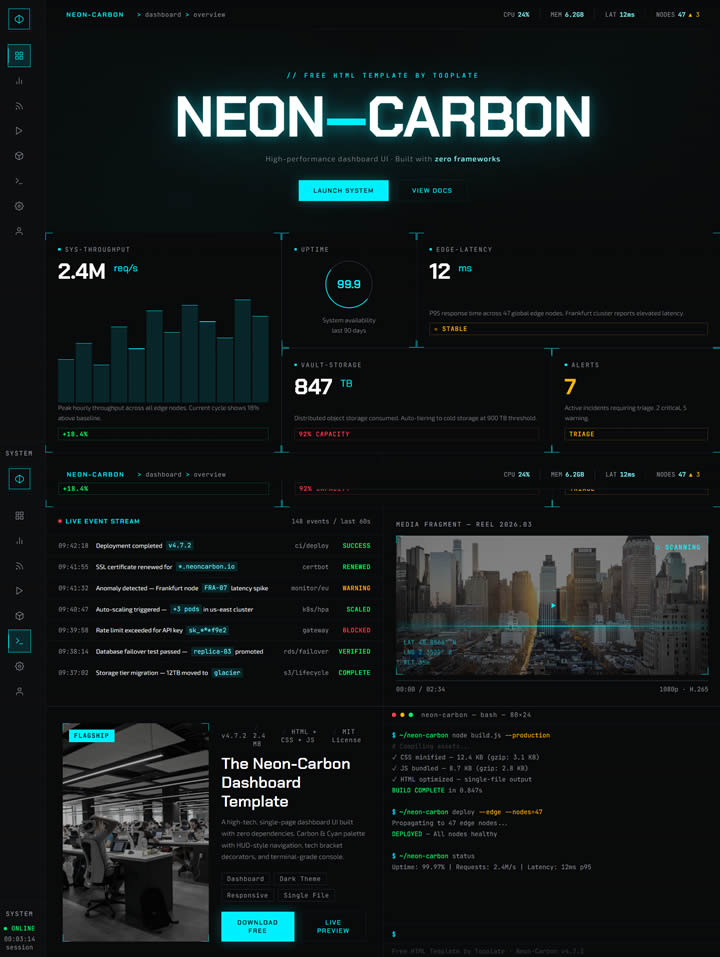Click the Neon-Carbon logo icon beside the +18.4% badge

click(19, 479)
